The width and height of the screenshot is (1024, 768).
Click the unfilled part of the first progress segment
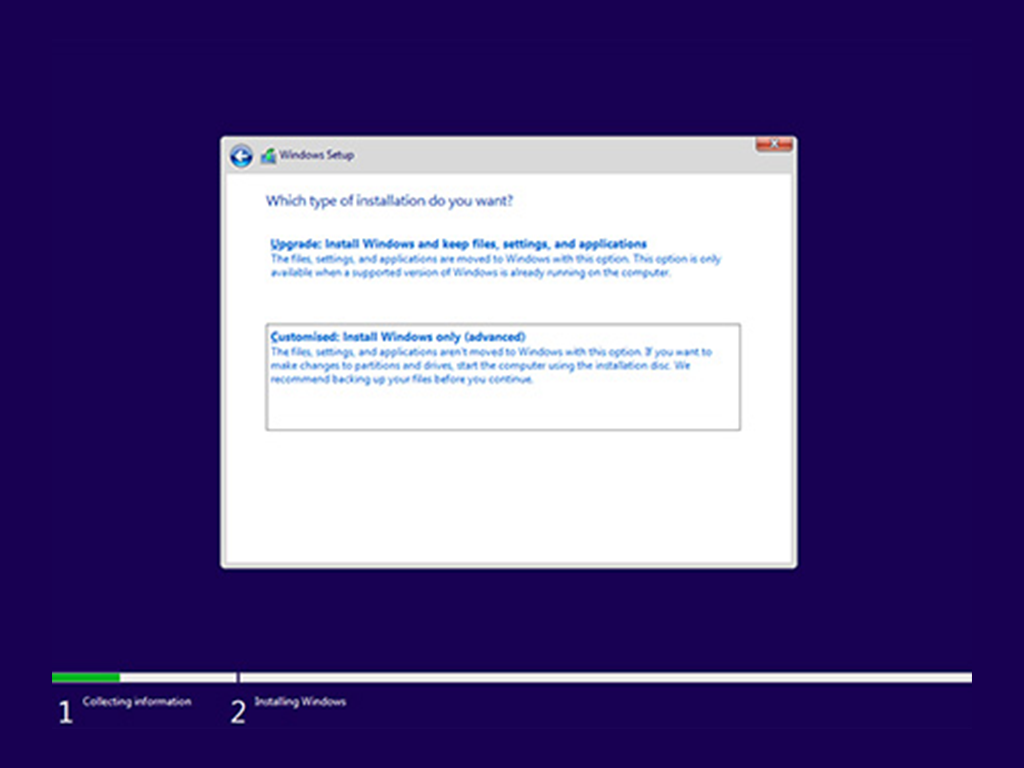pos(177,678)
